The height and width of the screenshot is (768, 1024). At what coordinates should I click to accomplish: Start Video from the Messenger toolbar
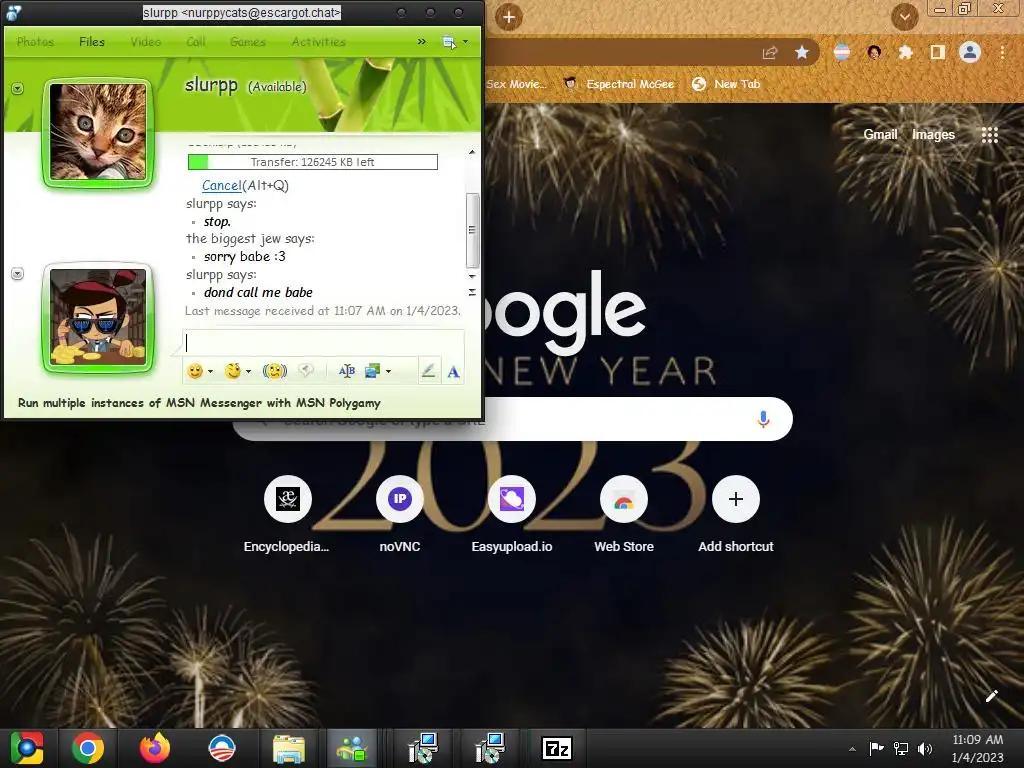(146, 42)
